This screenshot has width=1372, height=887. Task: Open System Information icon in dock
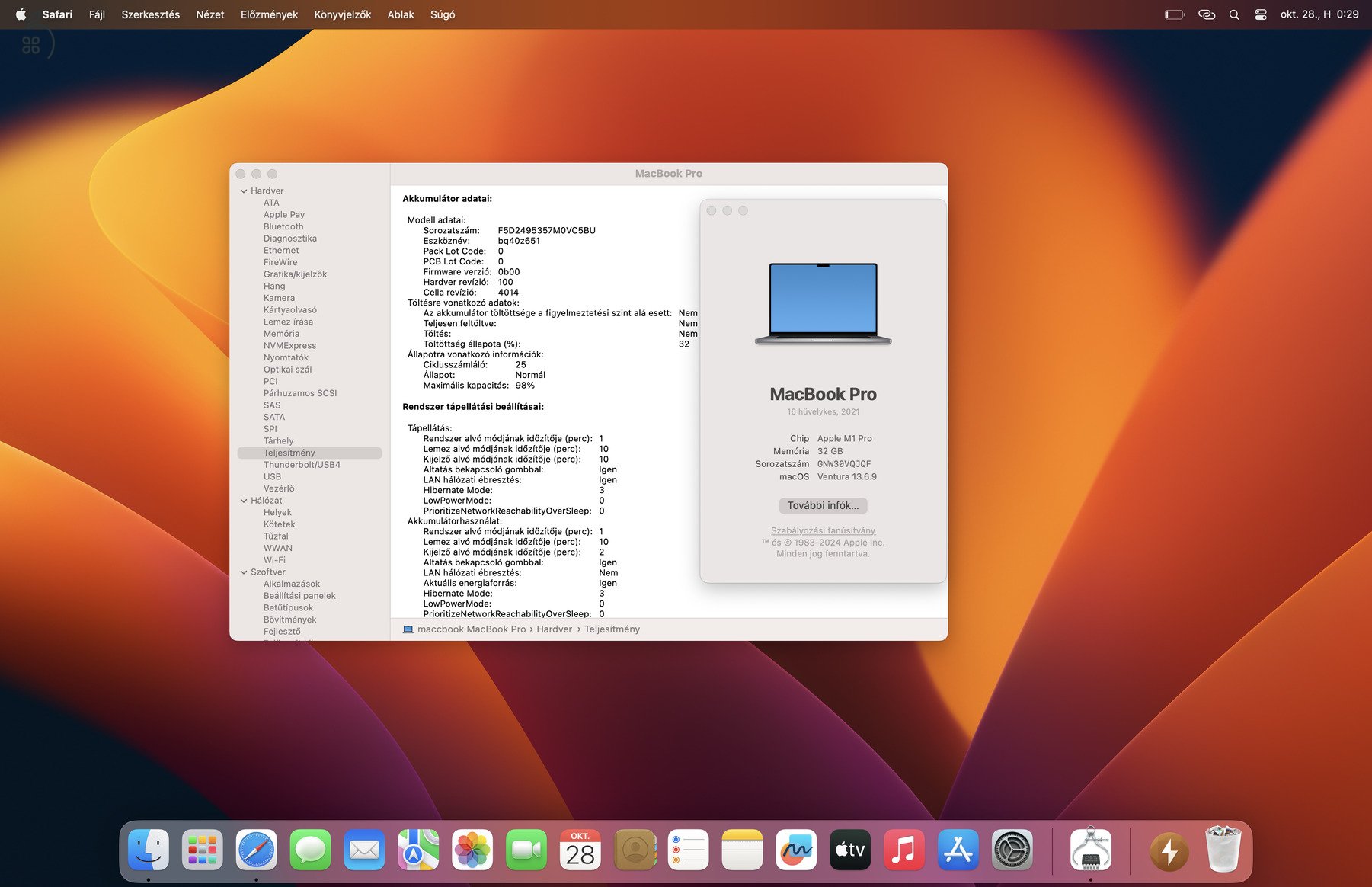1091,850
